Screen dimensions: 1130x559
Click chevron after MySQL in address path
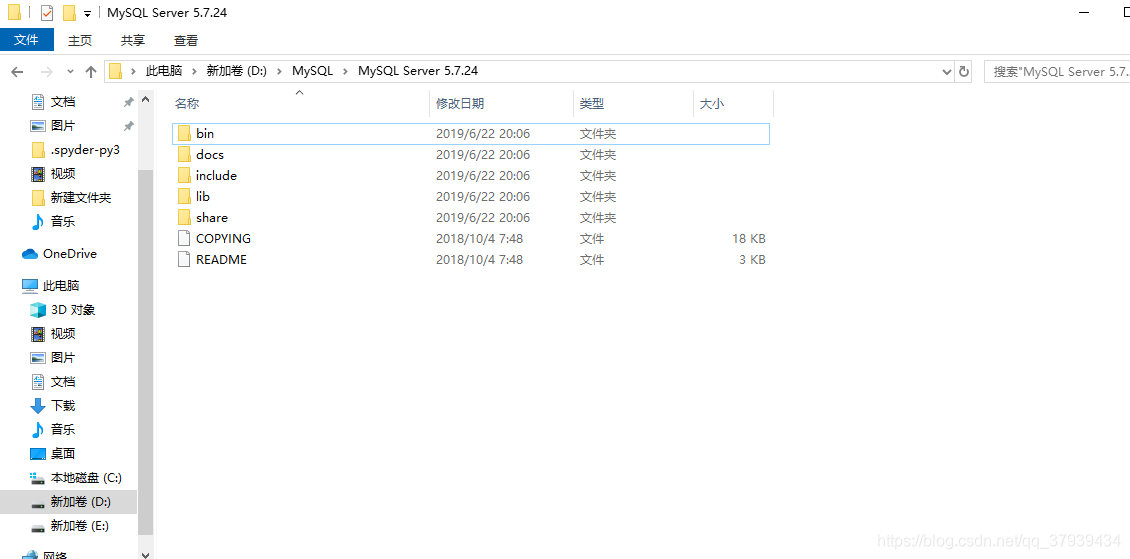click(346, 71)
